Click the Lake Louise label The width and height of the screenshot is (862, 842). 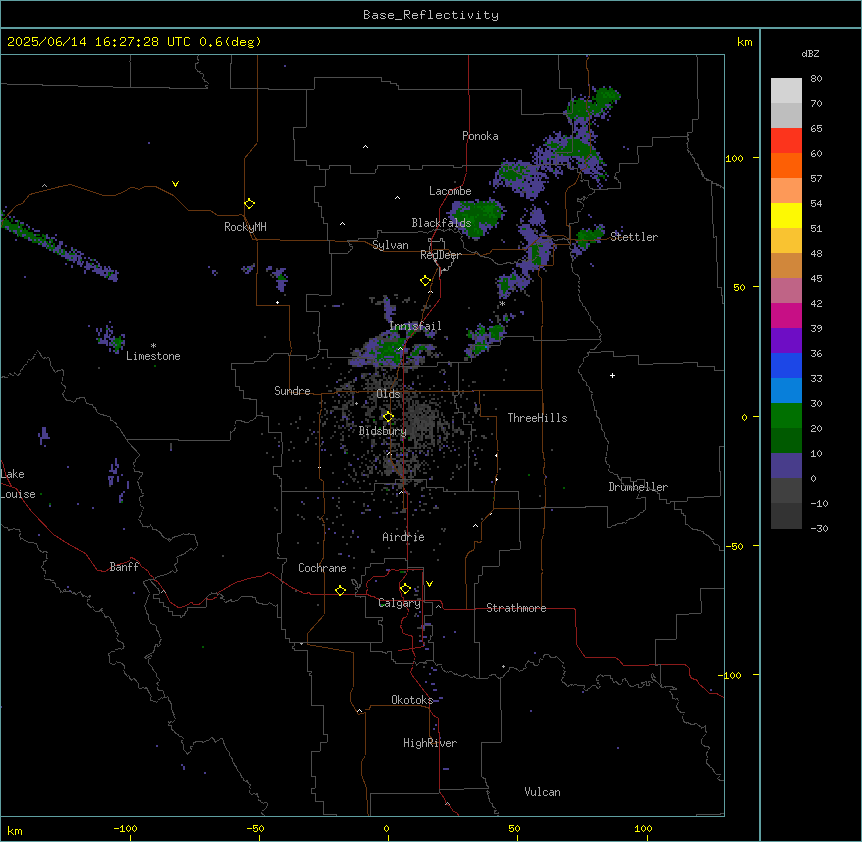coord(16,484)
